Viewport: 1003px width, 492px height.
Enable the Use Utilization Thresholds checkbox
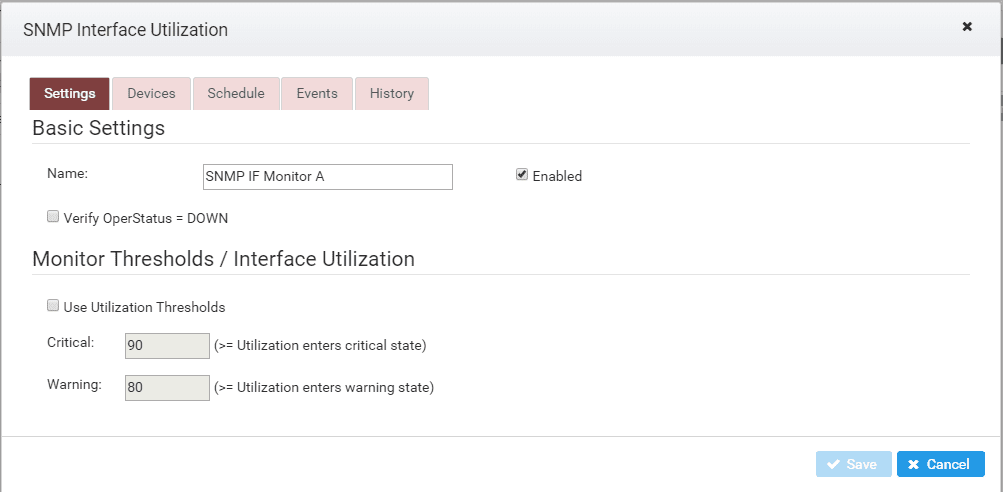point(52,306)
